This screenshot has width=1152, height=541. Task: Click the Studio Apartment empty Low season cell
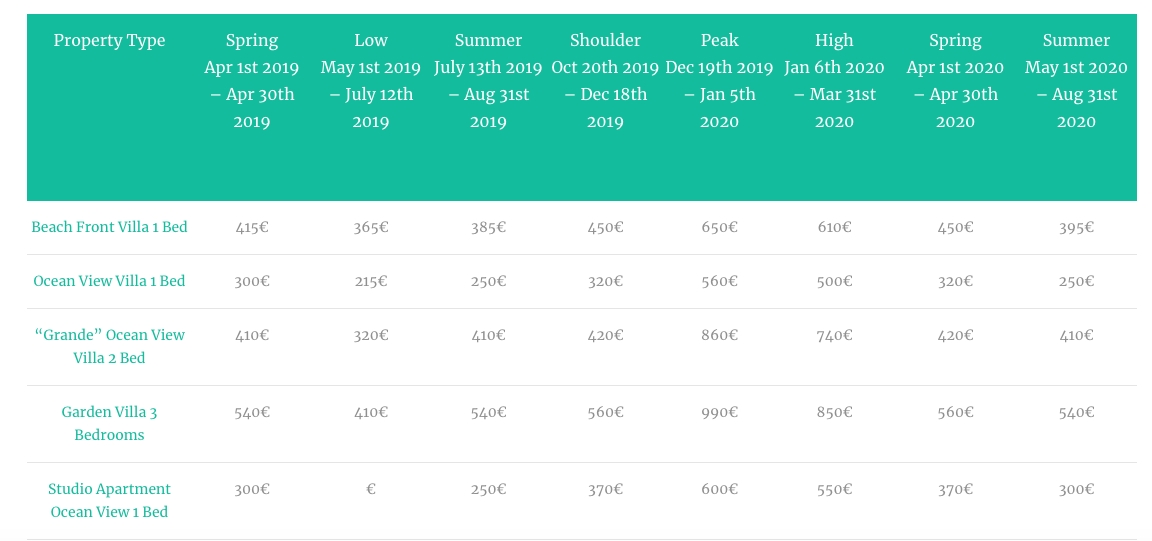coord(371,489)
